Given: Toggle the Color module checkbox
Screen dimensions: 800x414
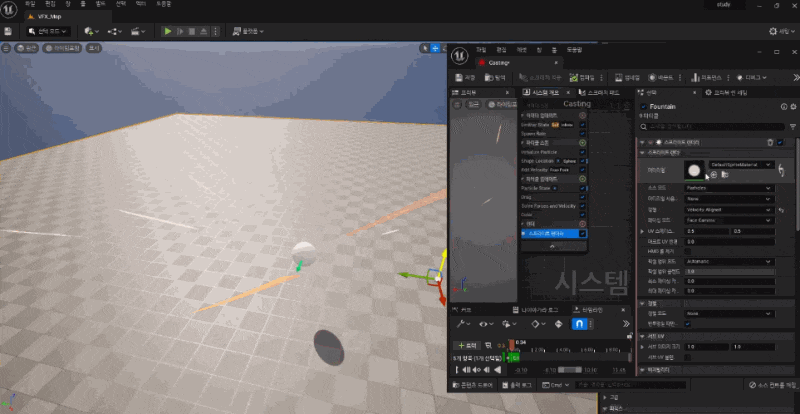Looking at the screenshot, I should click(583, 215).
